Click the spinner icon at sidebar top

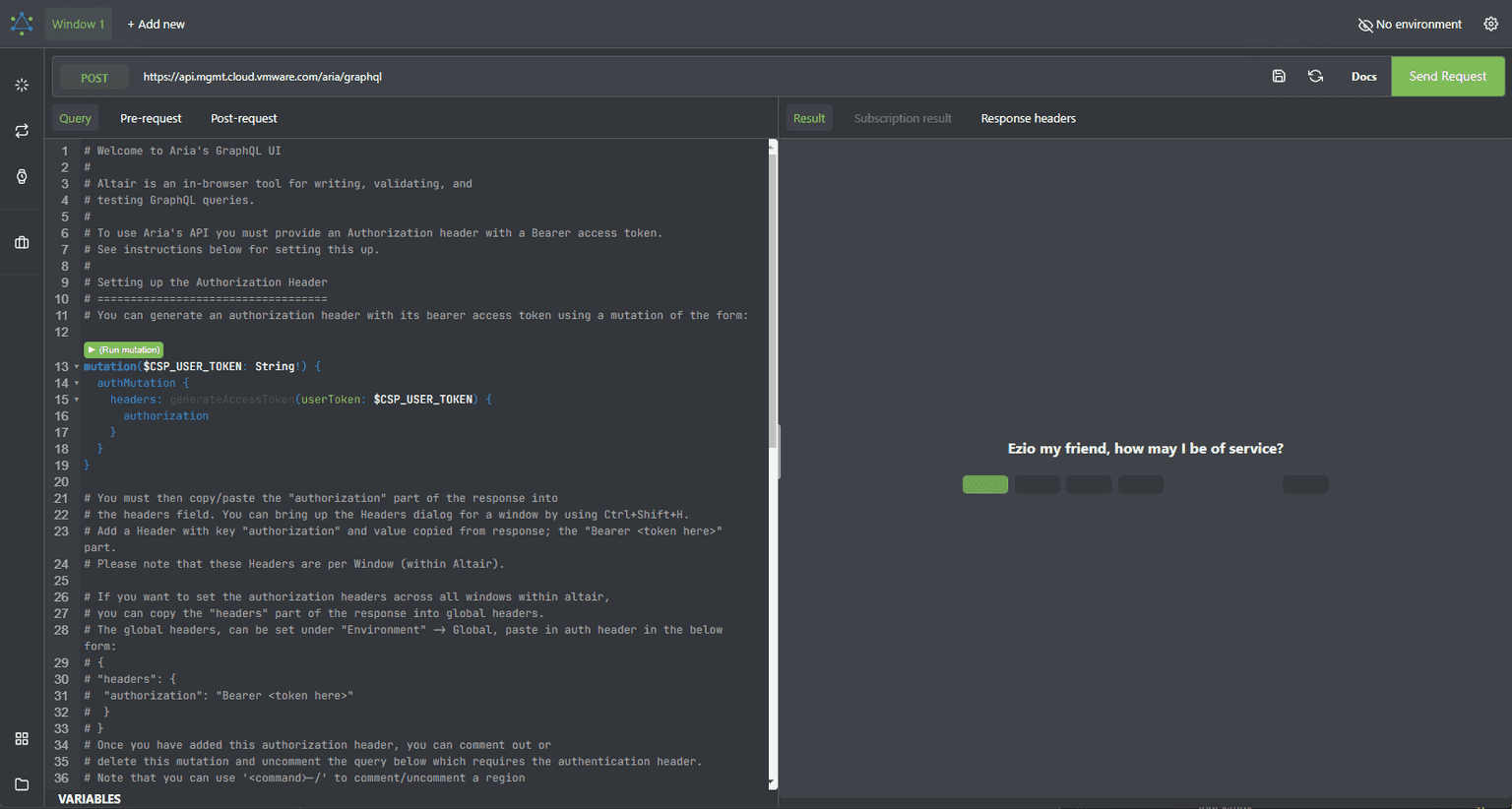point(21,86)
